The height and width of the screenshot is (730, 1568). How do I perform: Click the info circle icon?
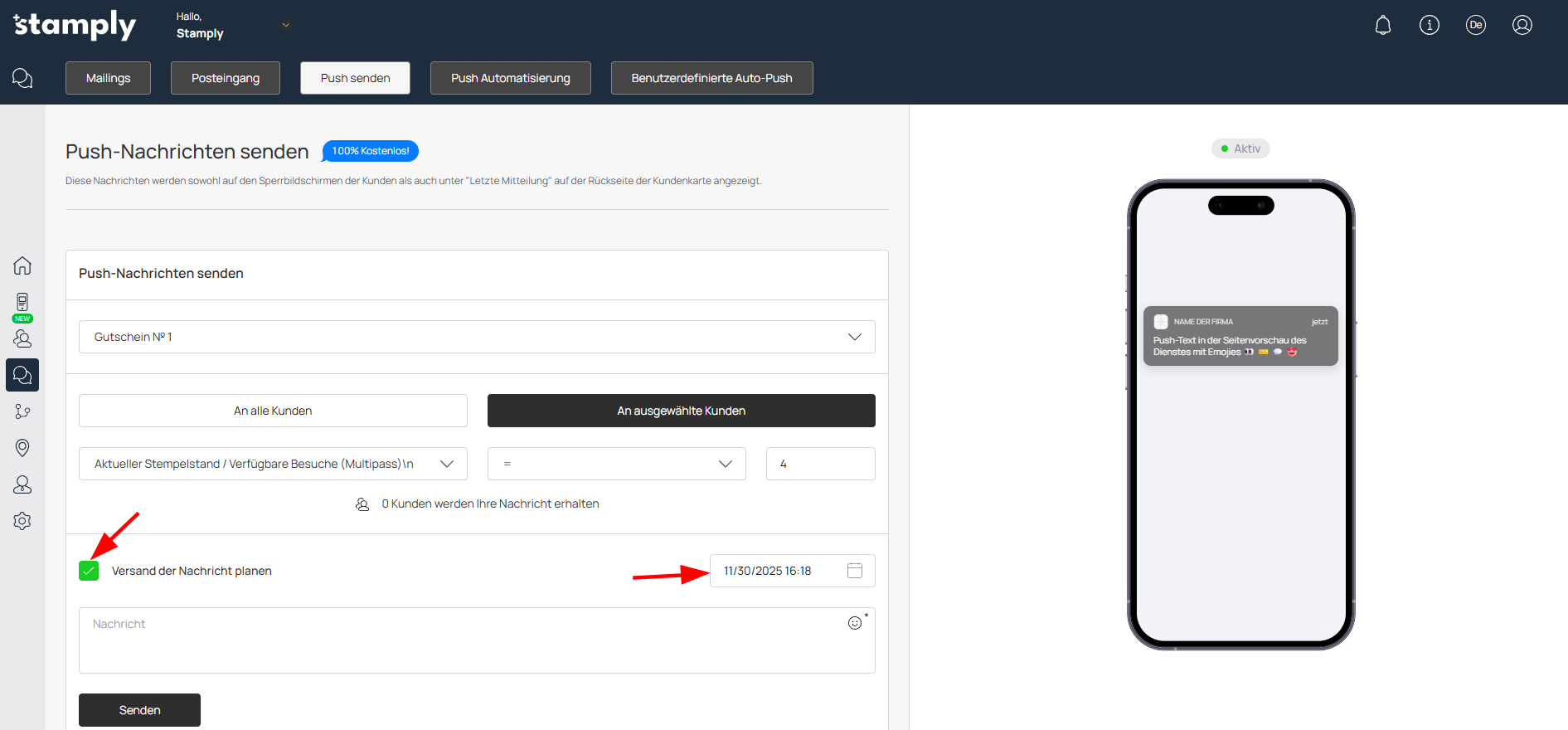click(1429, 26)
